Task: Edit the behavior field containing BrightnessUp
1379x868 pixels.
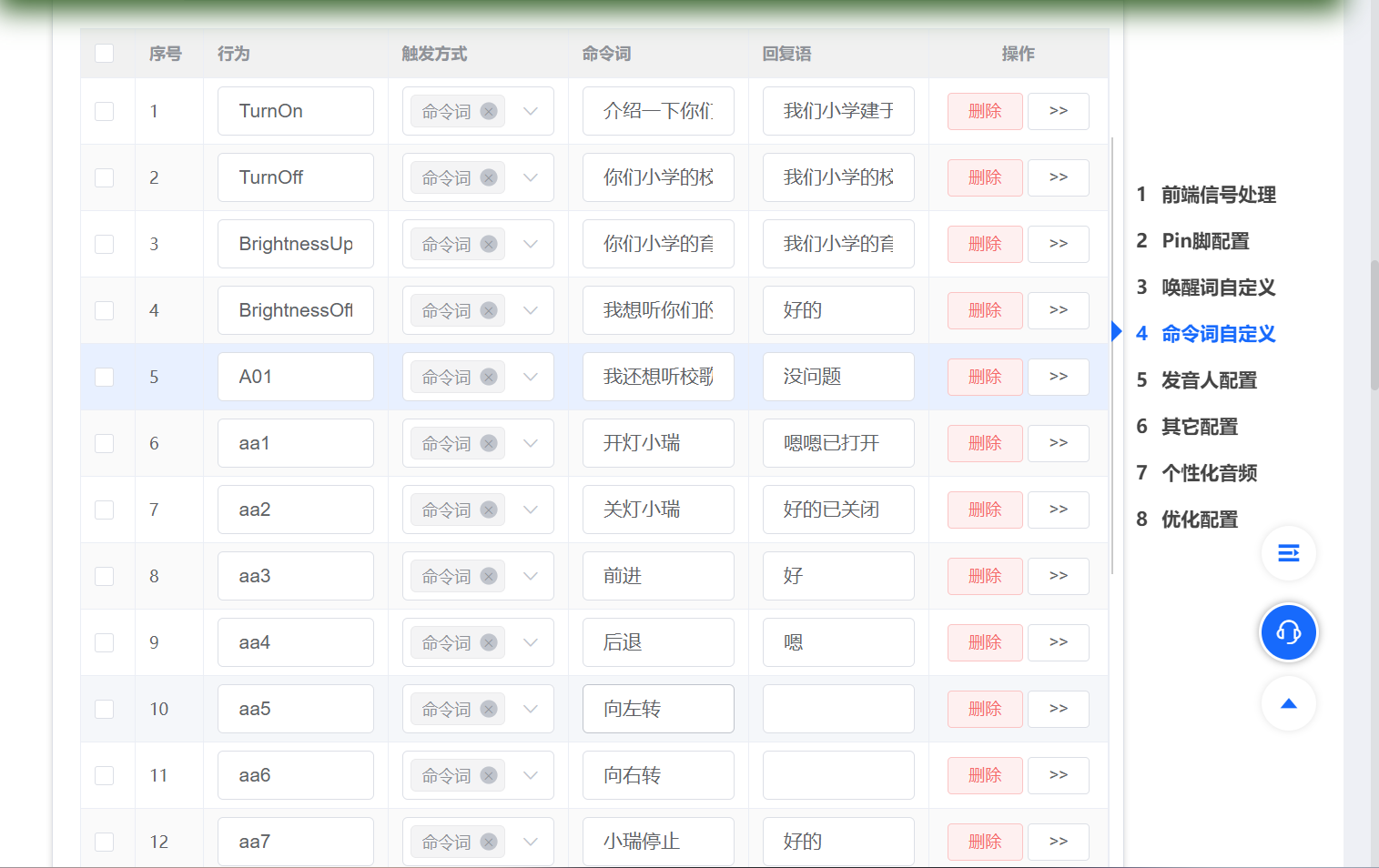Action: [296, 244]
